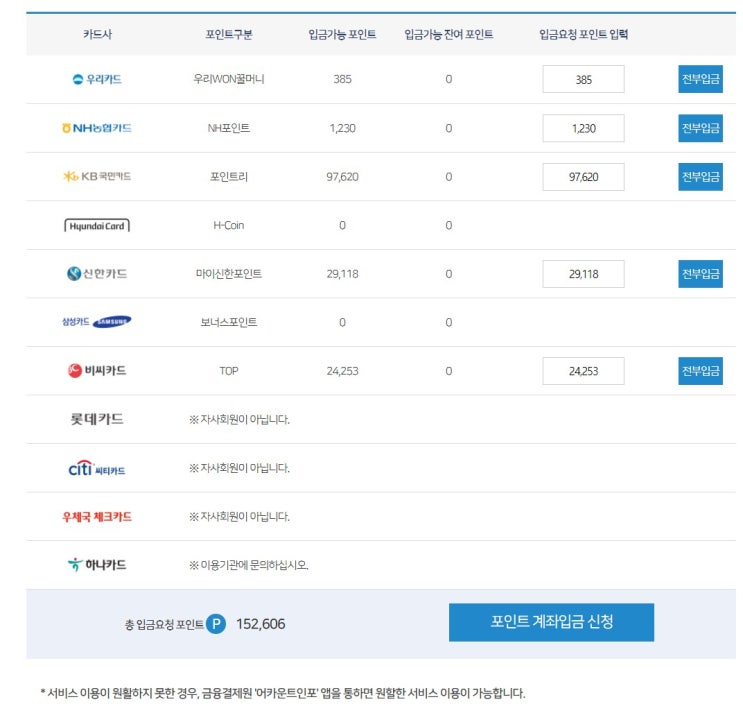743x713 pixels.
Task: Focus the 24,253 point input field
Action: click(x=583, y=371)
